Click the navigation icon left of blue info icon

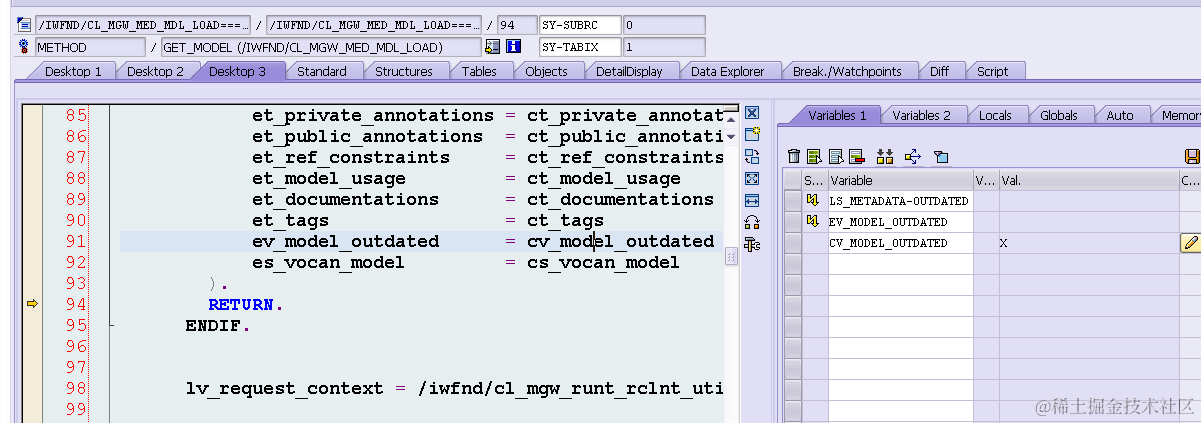[492, 46]
